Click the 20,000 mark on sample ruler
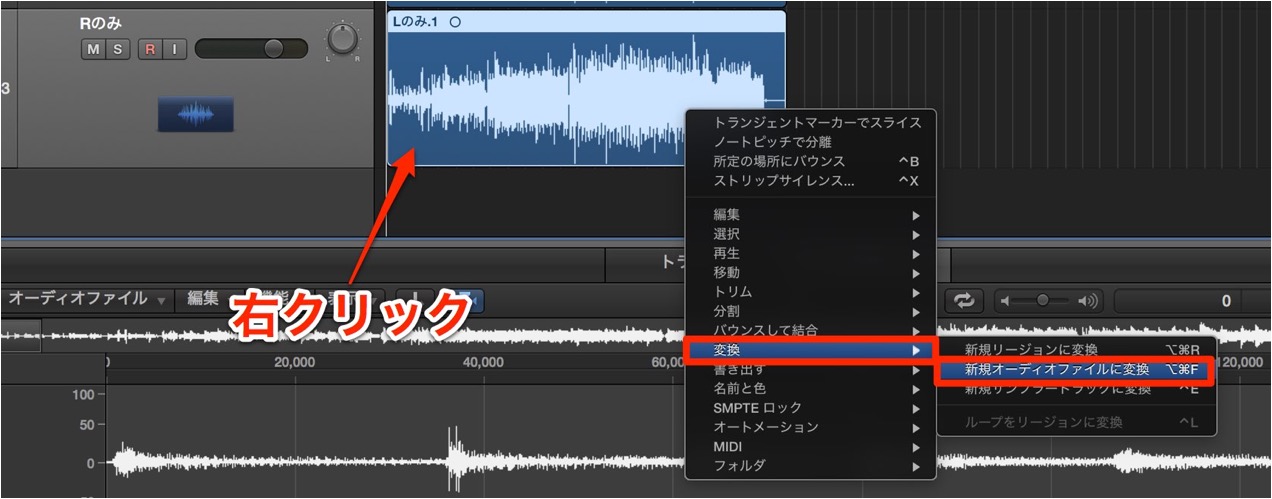Image resolution: width=1272 pixels, height=499 pixels. click(x=296, y=362)
